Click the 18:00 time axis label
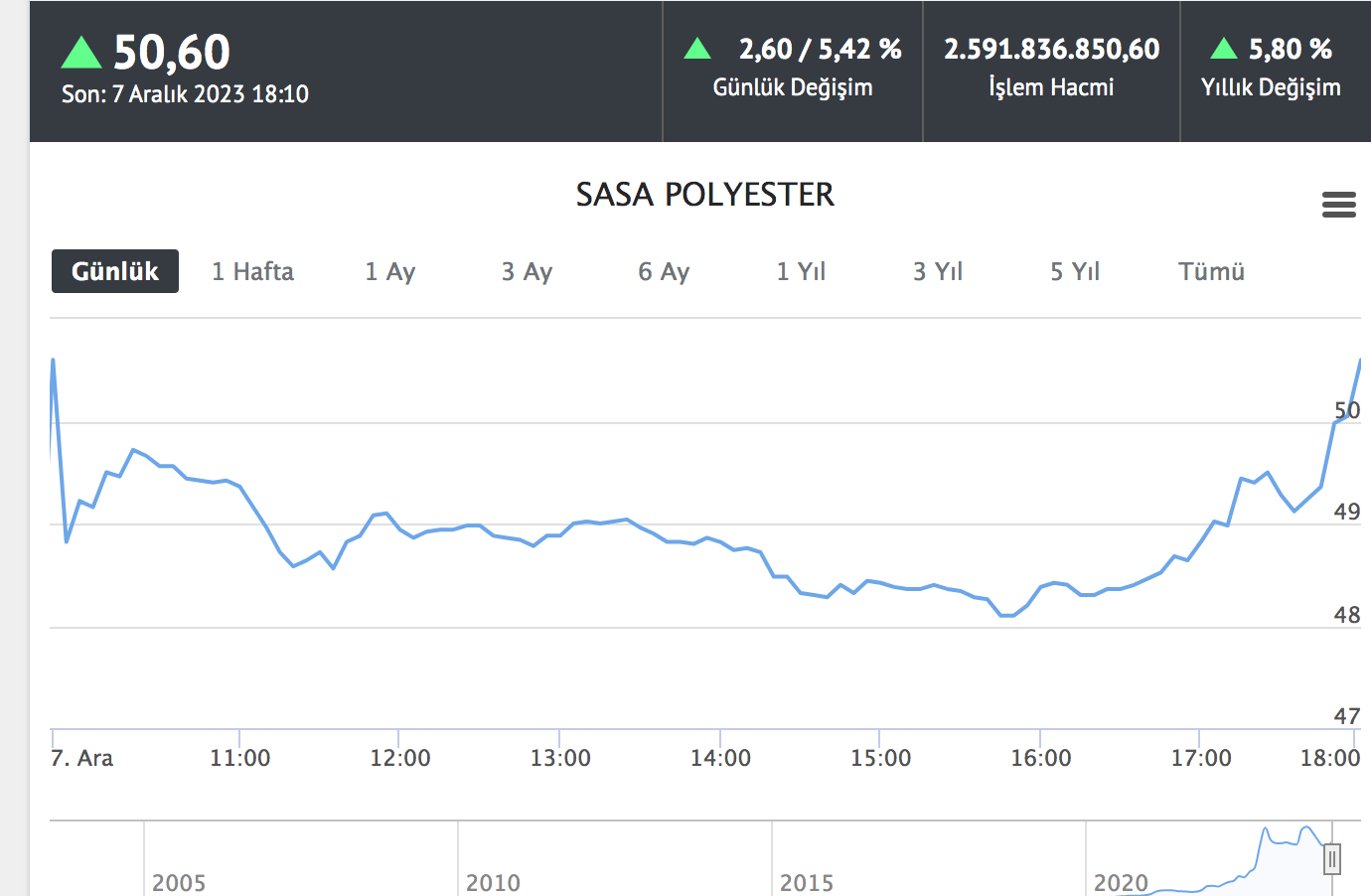This screenshot has height=896, width=1371. click(1330, 758)
